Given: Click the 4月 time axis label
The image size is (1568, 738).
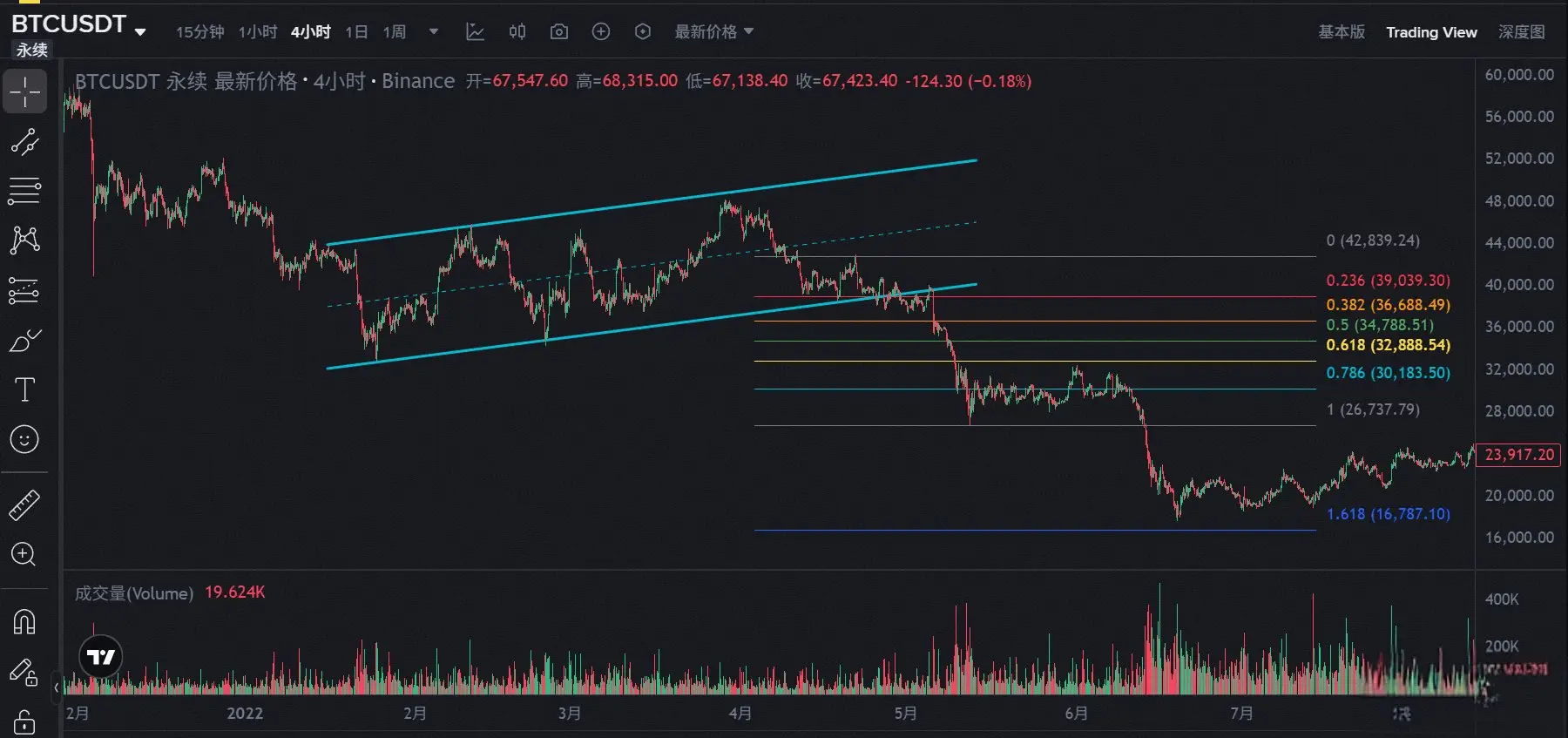Looking at the screenshot, I should click(x=740, y=714).
